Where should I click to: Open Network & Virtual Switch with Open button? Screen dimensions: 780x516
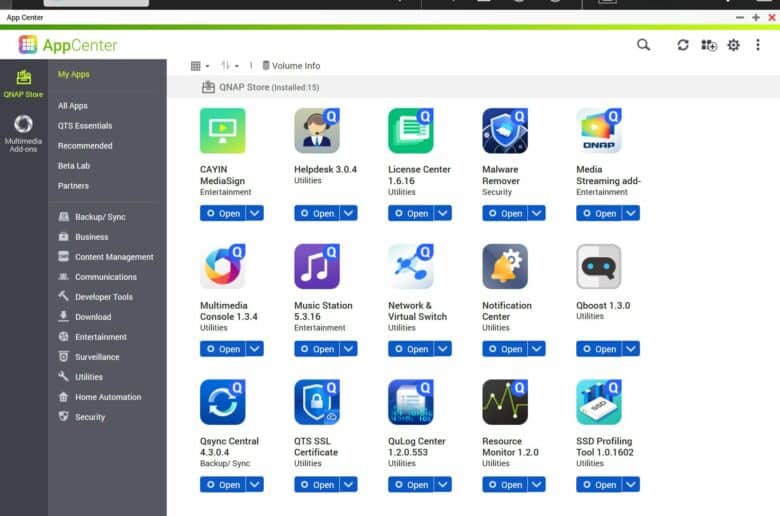click(411, 349)
